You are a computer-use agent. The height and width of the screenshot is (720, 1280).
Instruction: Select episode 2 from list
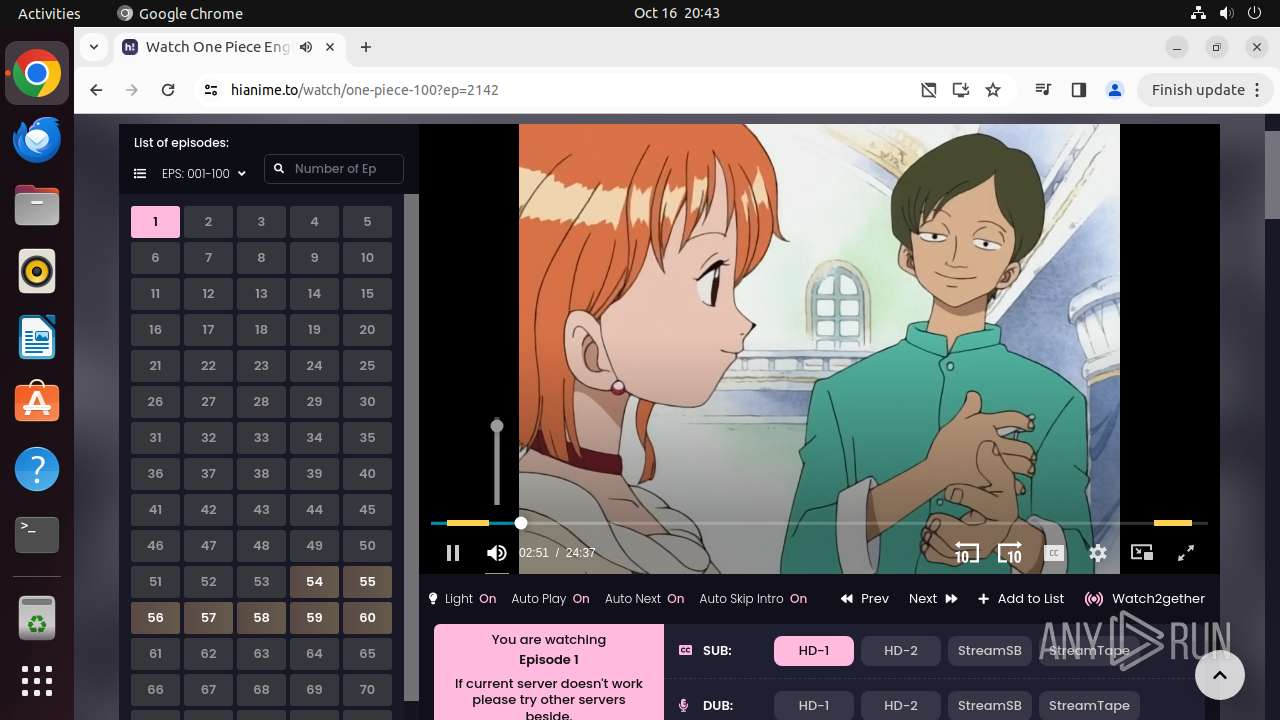[x=208, y=222]
